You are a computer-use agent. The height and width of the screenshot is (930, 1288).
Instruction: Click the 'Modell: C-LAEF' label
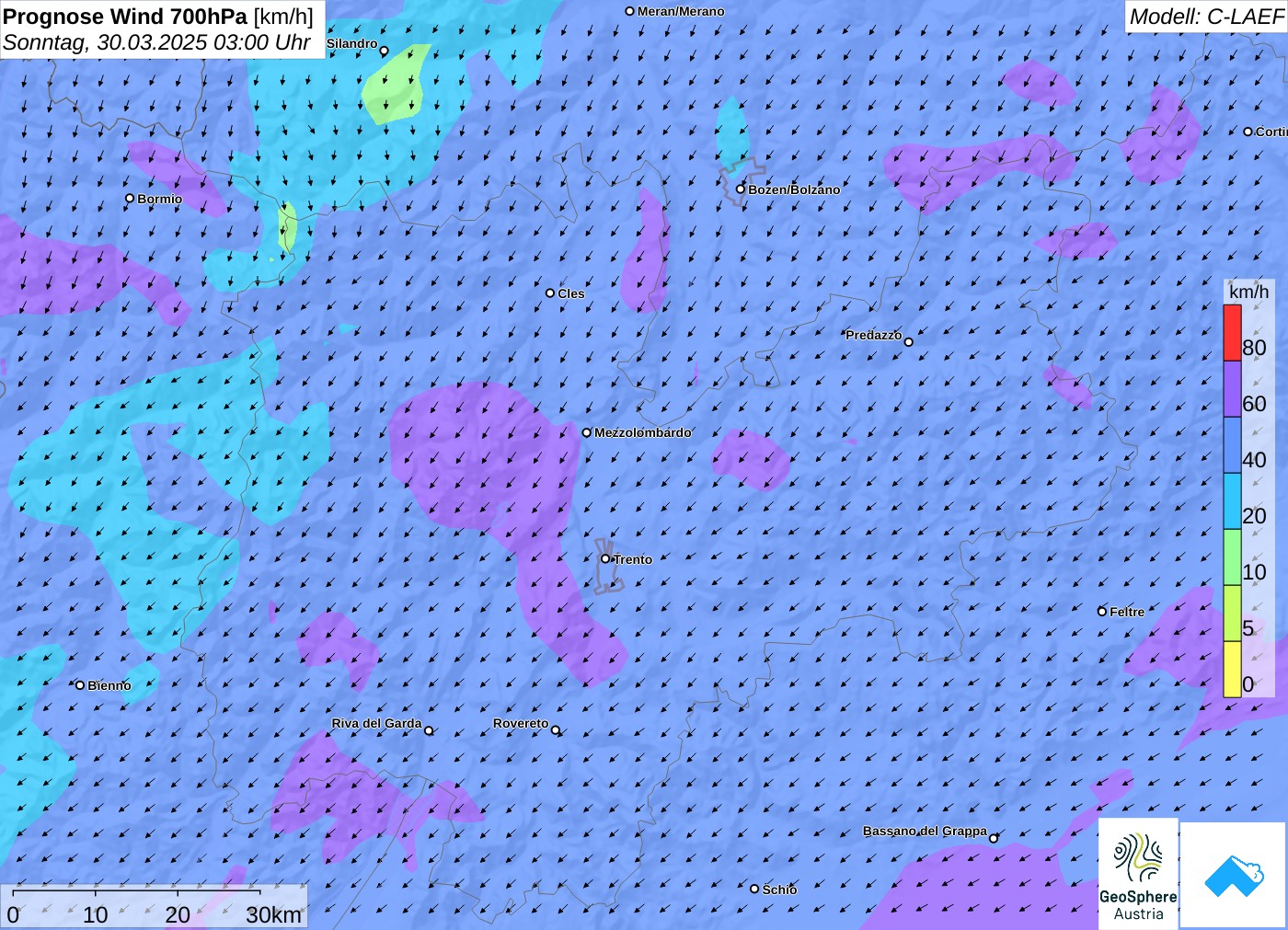pyautogui.click(x=1206, y=17)
